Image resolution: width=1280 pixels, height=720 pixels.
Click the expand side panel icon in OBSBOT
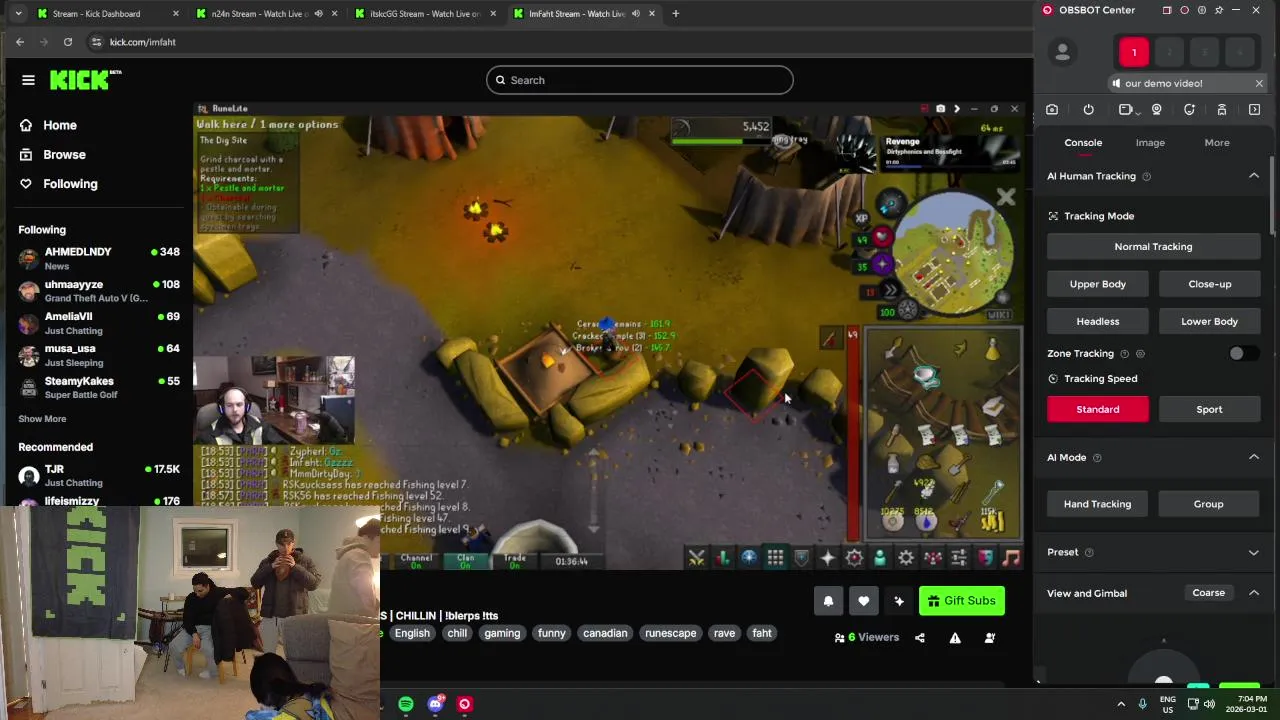tap(1254, 110)
